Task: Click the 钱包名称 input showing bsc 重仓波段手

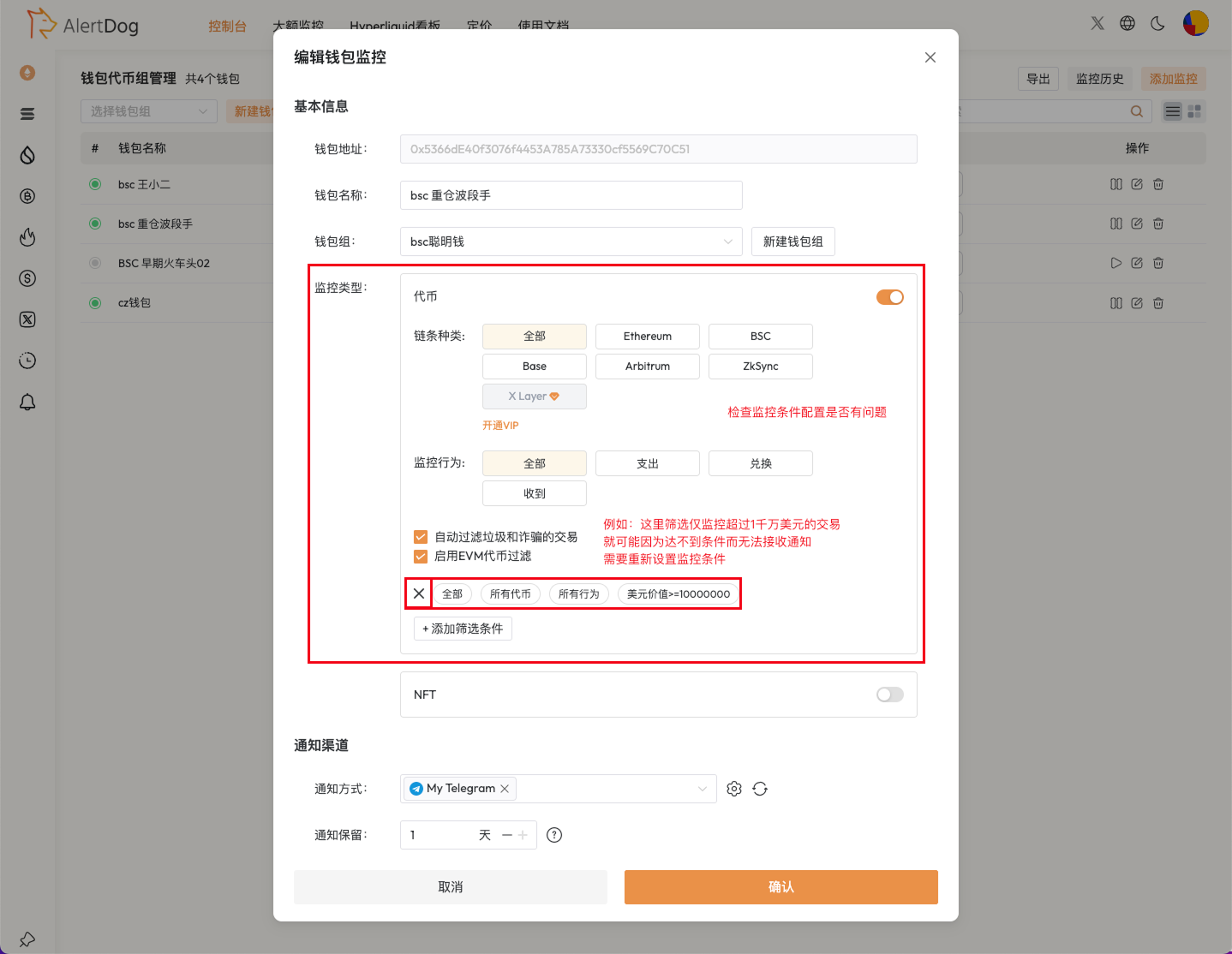Action: 571,195
